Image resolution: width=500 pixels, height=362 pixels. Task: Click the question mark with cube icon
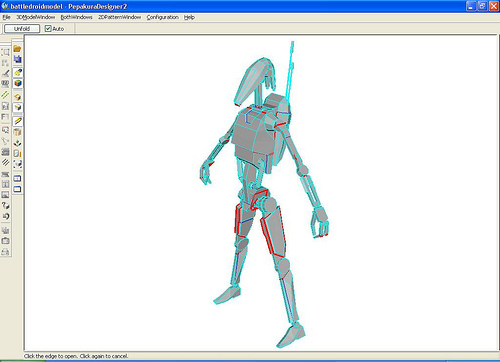[x=5, y=205]
